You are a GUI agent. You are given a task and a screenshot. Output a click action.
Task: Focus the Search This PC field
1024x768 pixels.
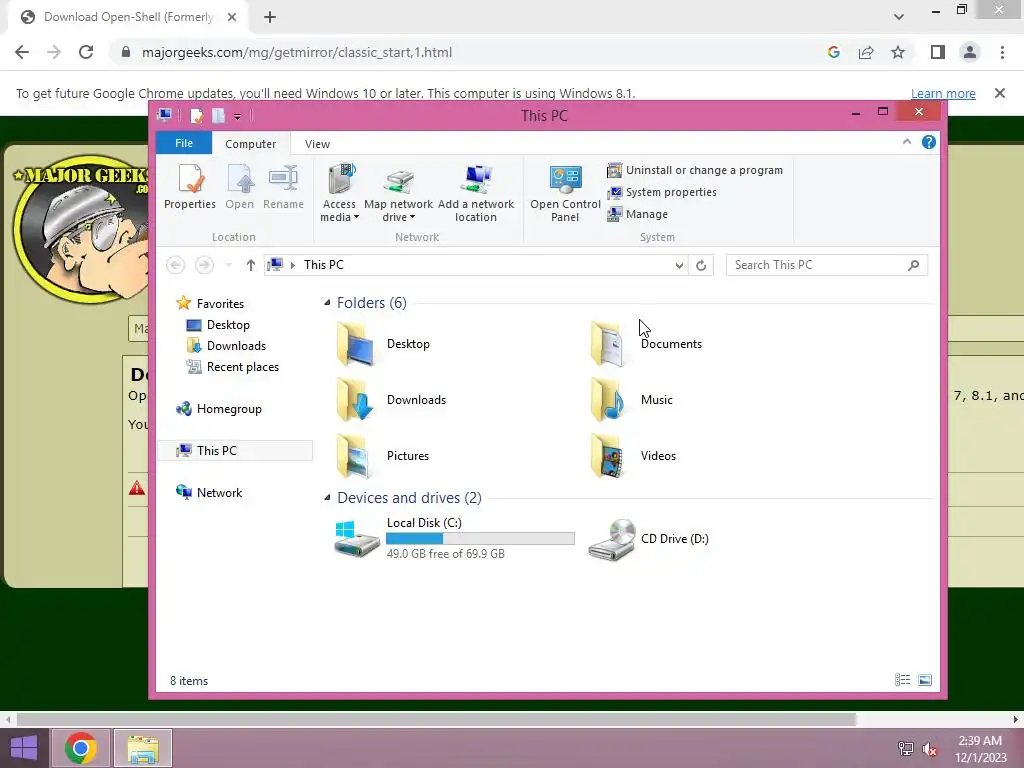[826, 264]
